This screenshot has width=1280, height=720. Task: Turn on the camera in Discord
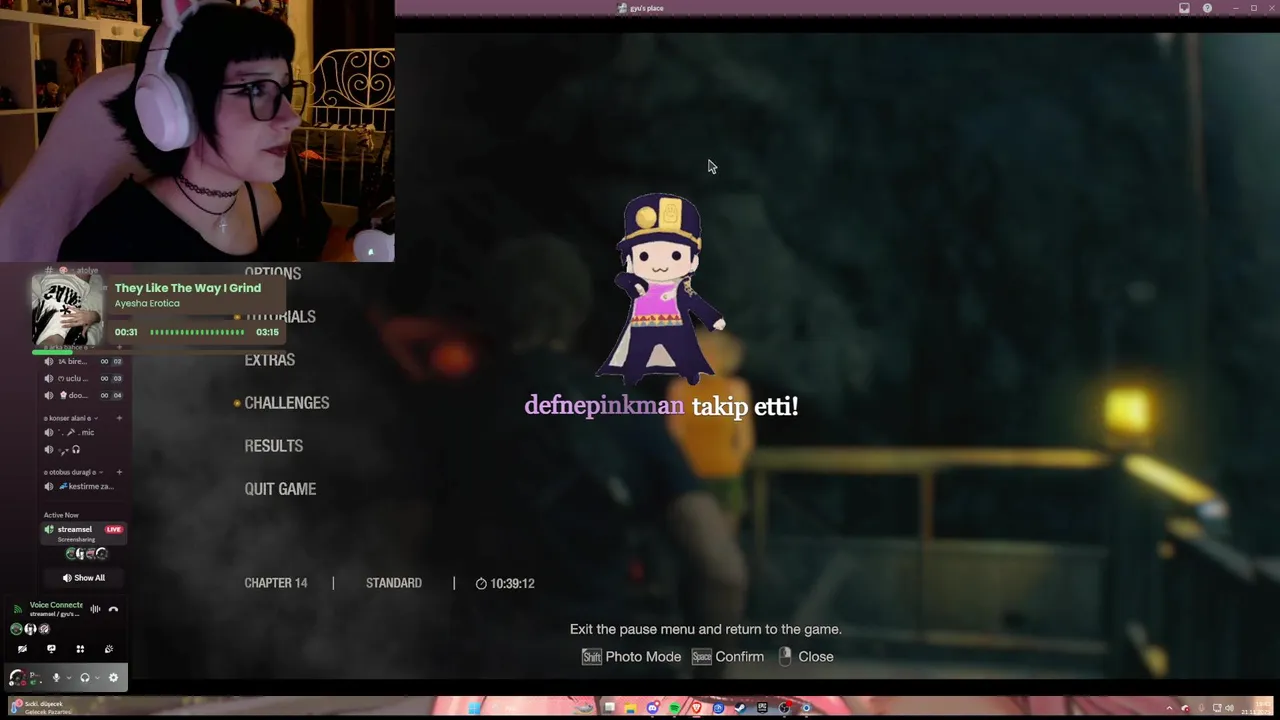pos(22,649)
